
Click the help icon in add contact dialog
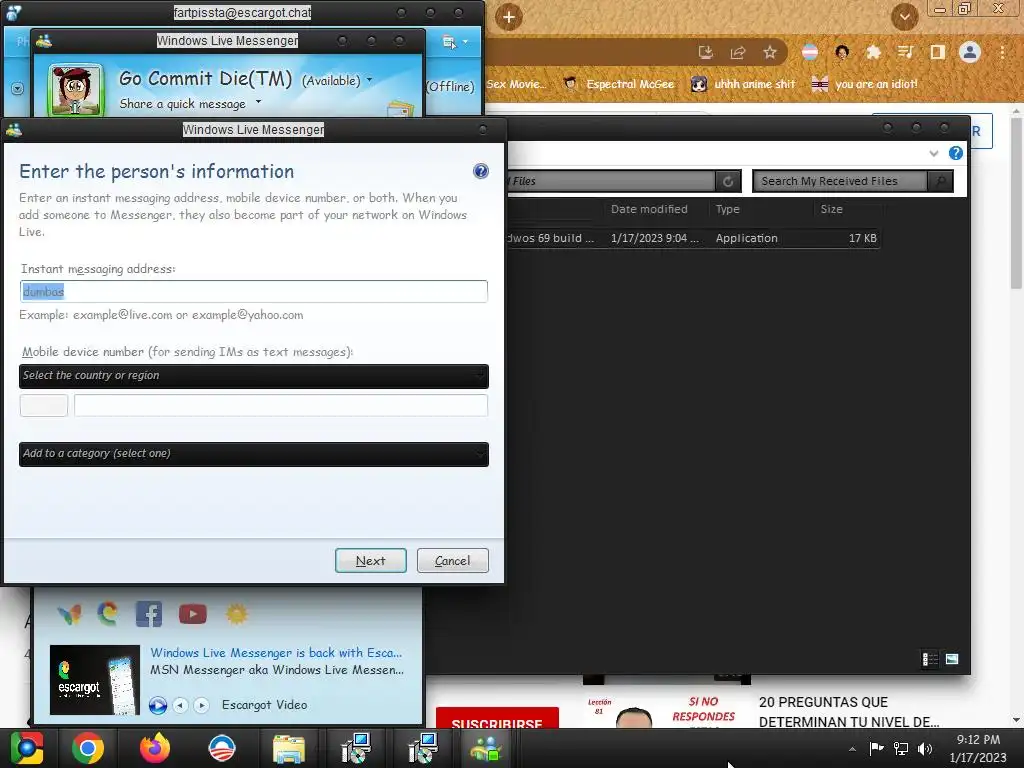click(481, 171)
